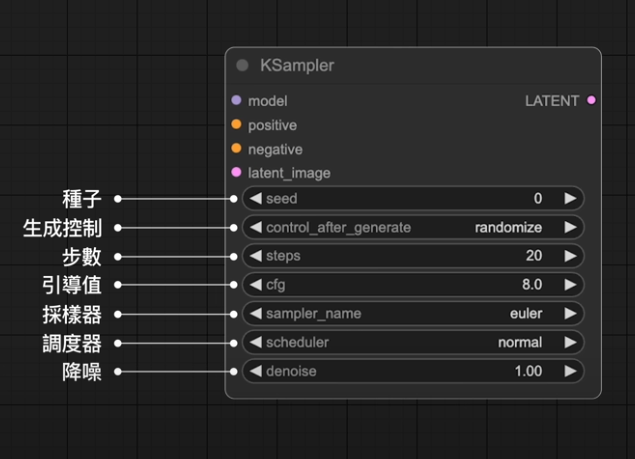Decrease steps value using left arrow
Viewport: 635px width, 459px height.
pos(255,256)
